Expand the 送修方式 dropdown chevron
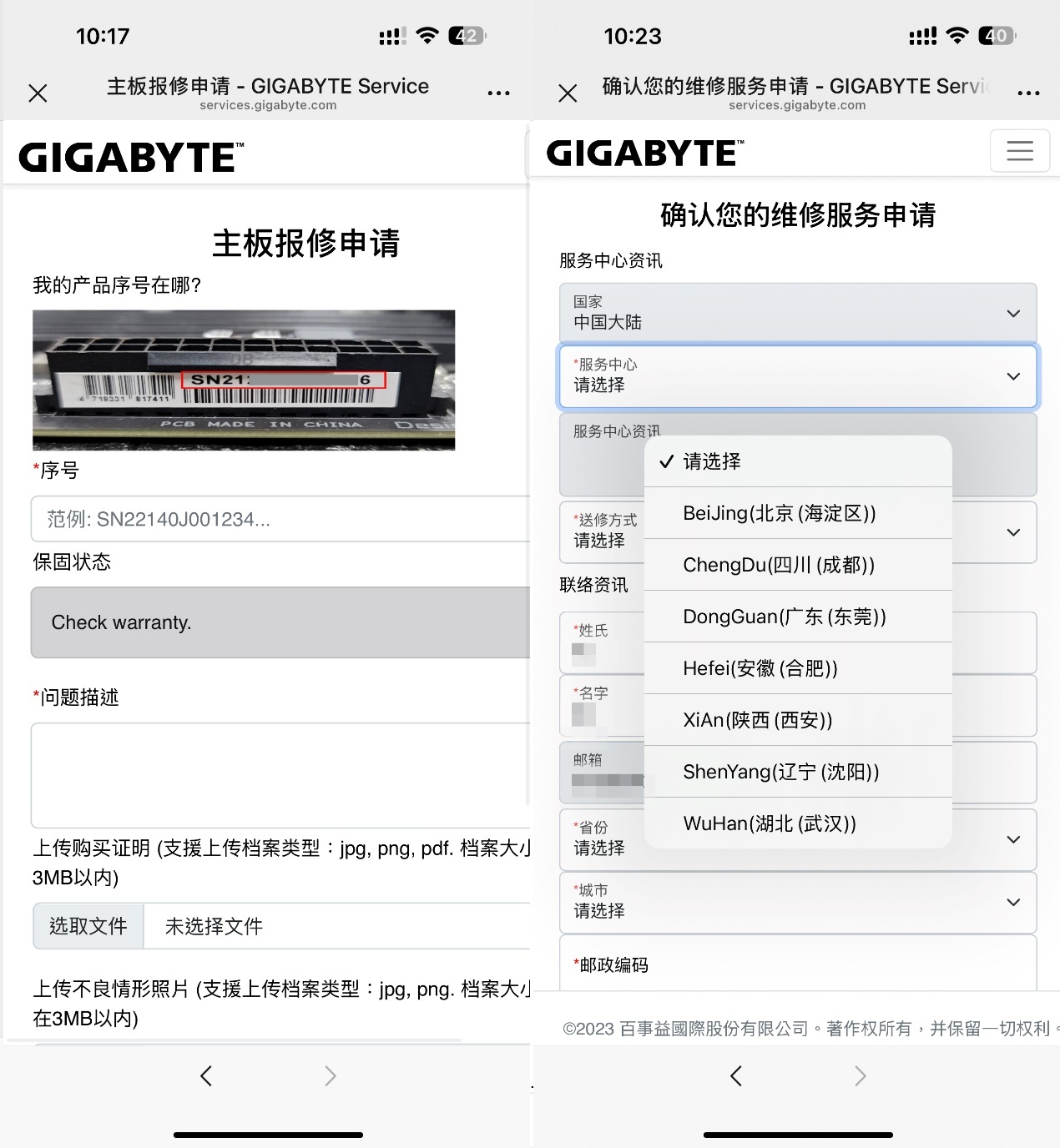This screenshot has width=1060, height=1148. (x=1013, y=532)
